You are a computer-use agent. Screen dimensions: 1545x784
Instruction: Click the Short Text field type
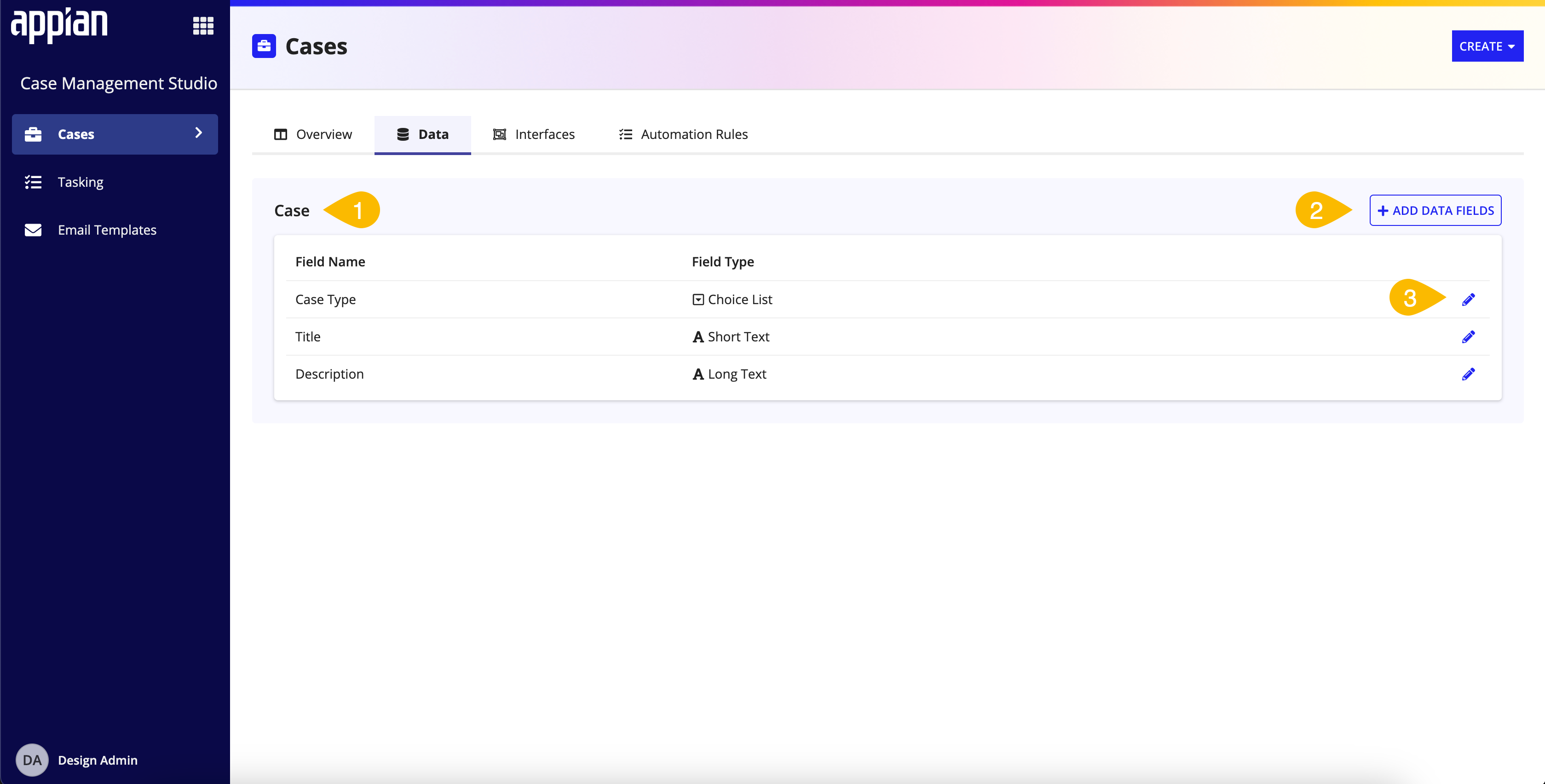pos(738,336)
